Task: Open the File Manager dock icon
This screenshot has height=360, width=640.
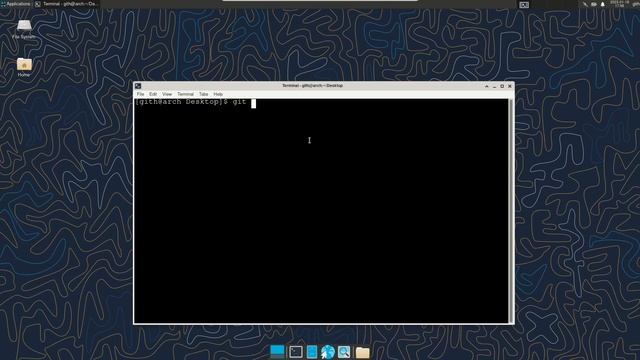Action: click(x=312, y=352)
